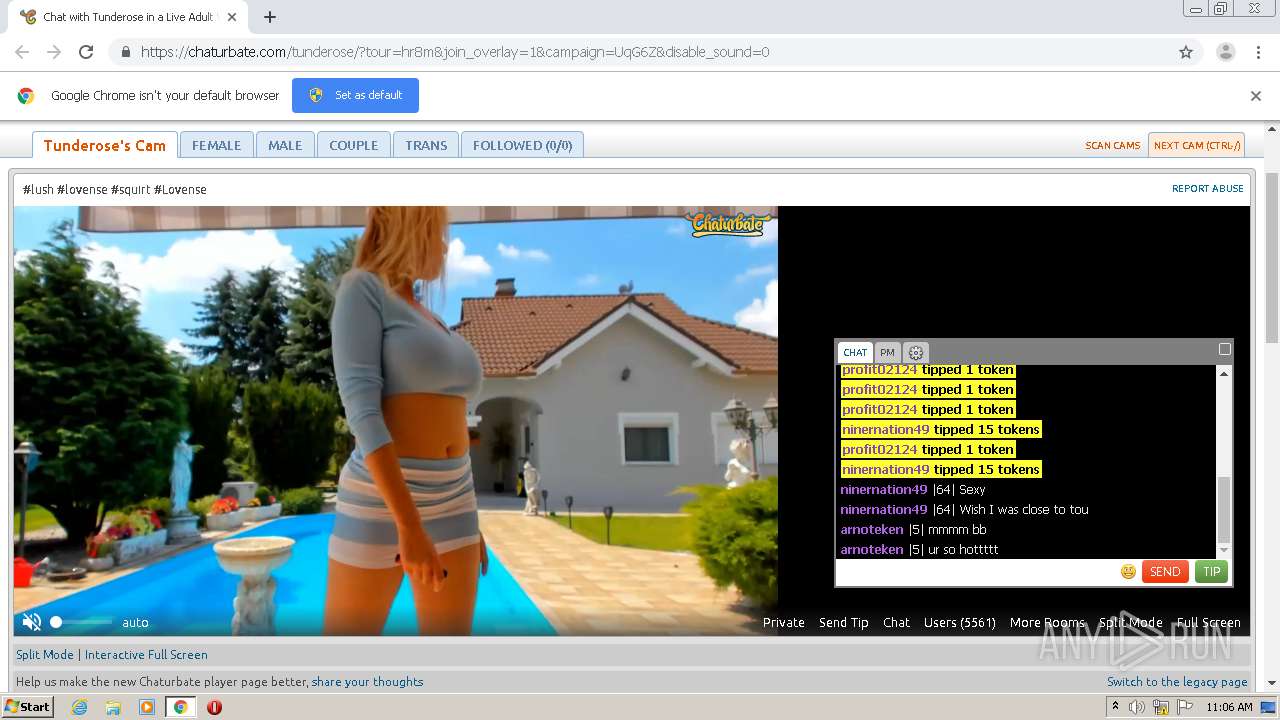Select the CHAT tab in chat panel
1280x720 pixels.
pos(855,352)
